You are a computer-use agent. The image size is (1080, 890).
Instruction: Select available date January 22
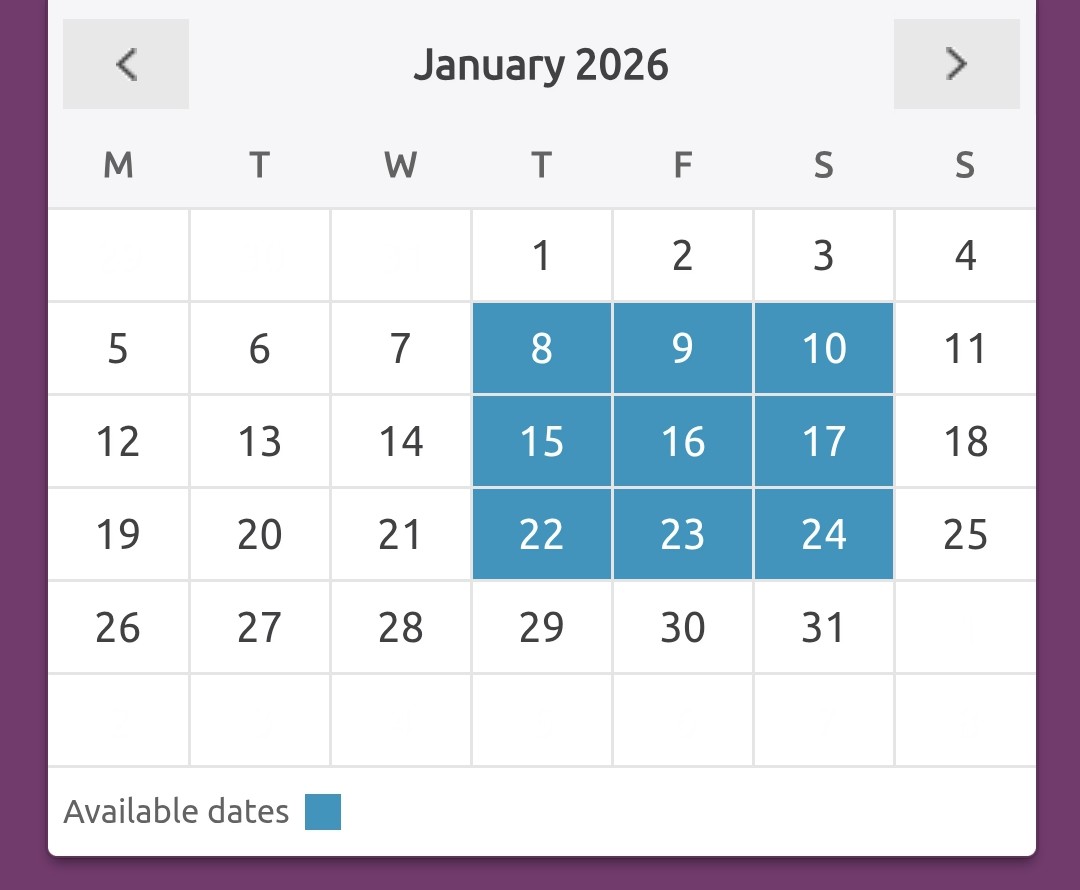(542, 535)
